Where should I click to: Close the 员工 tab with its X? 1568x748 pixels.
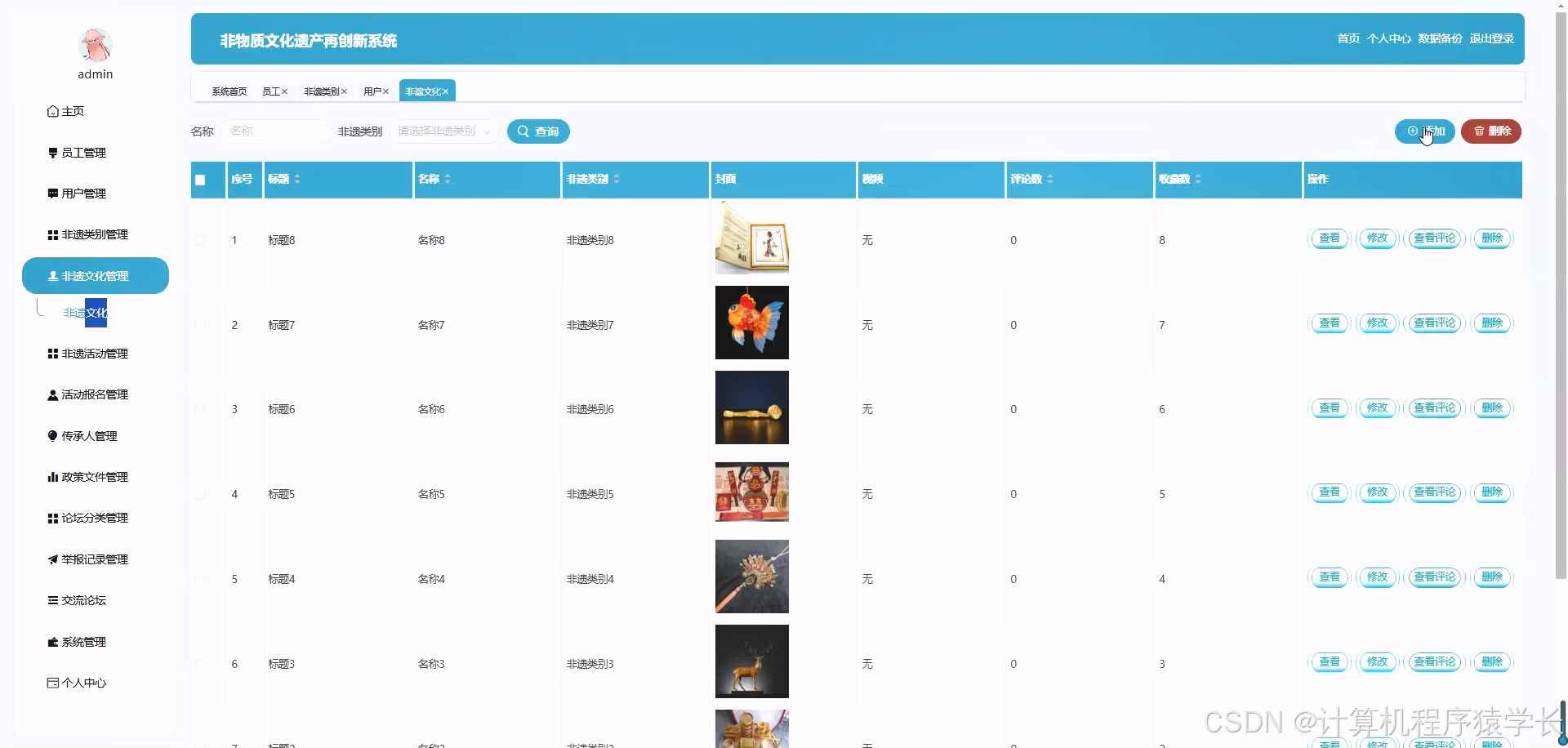pyautogui.click(x=284, y=91)
